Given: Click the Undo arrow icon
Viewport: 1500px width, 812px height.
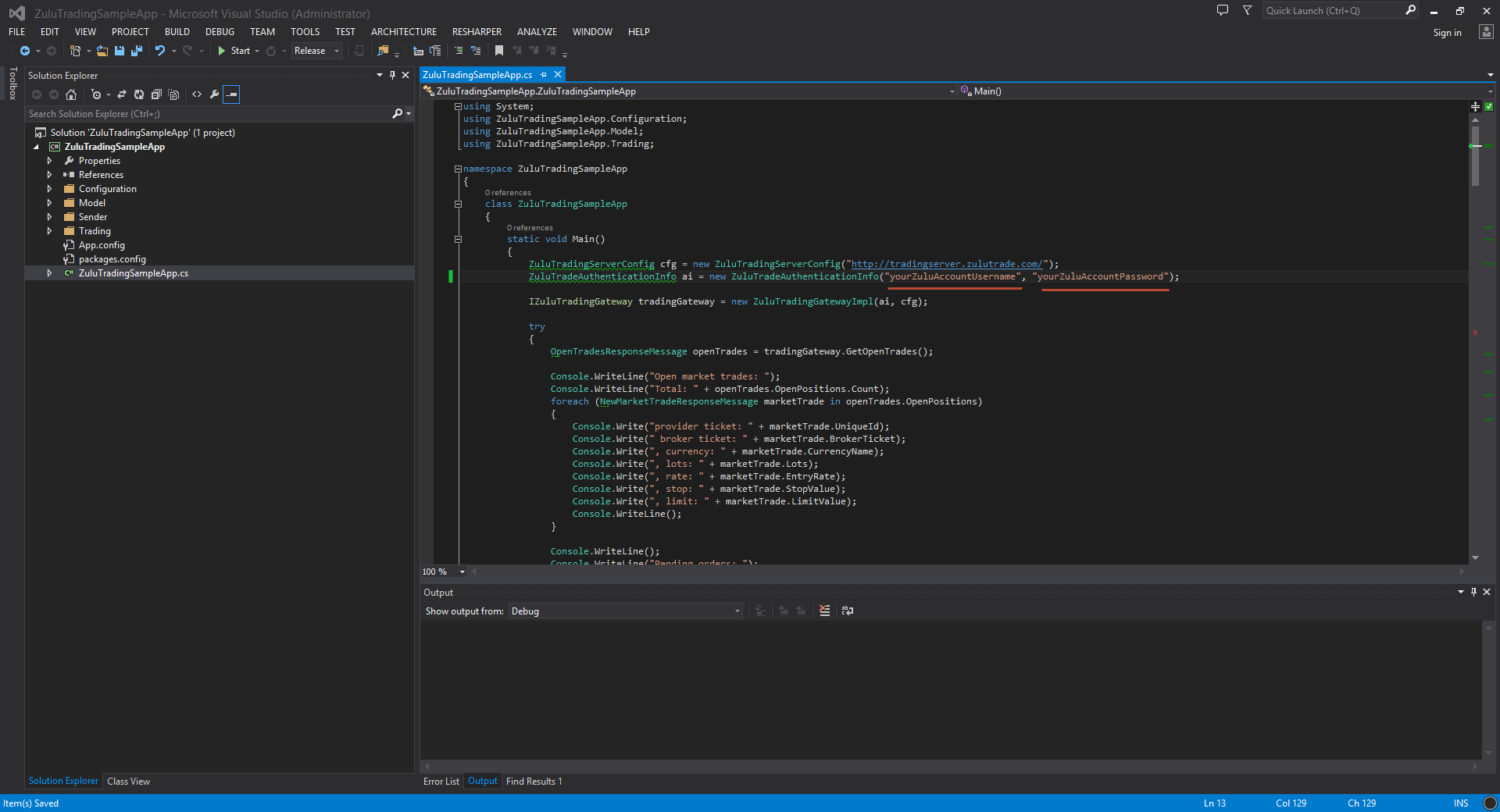Looking at the screenshot, I should pos(159,51).
